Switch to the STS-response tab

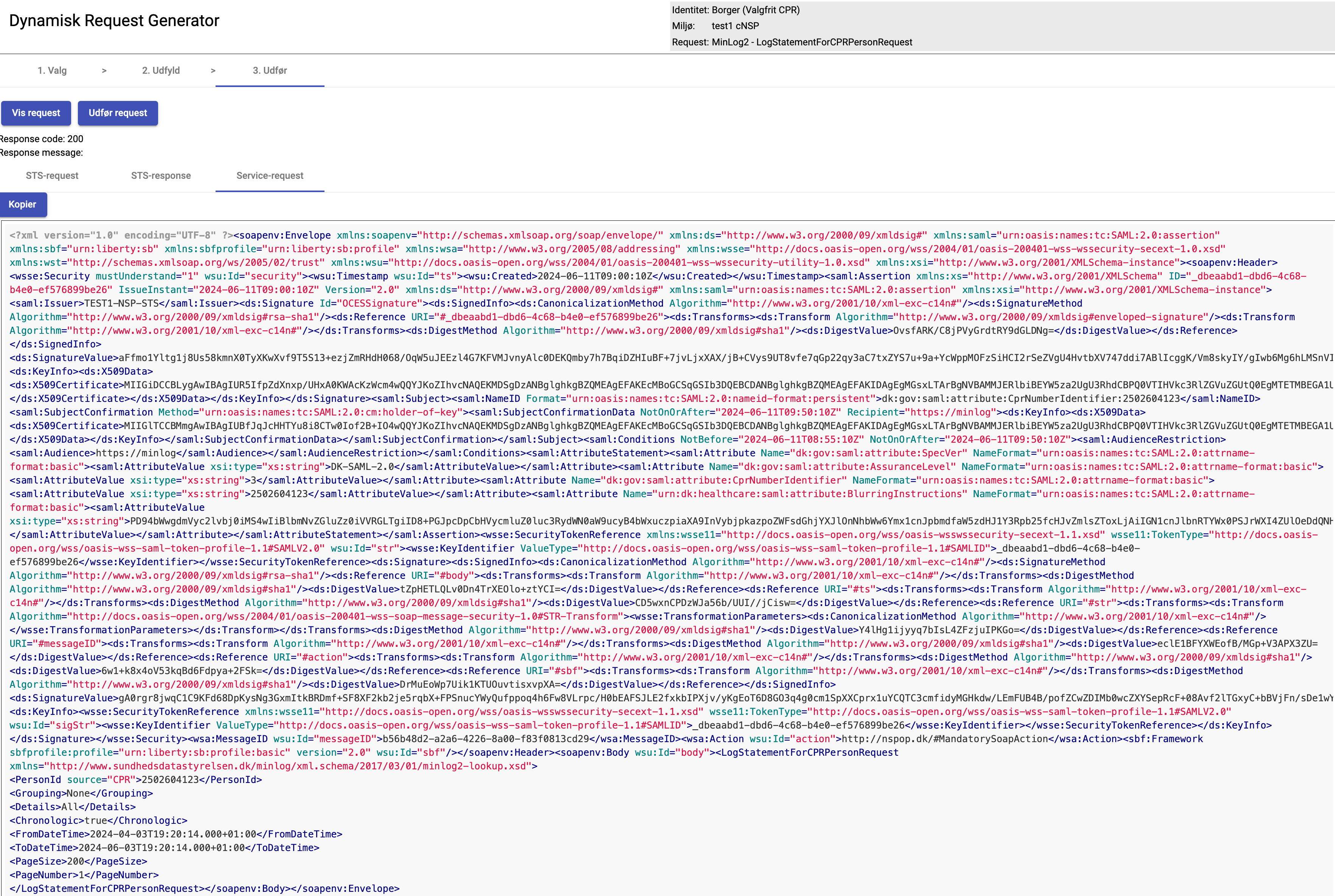161,175
